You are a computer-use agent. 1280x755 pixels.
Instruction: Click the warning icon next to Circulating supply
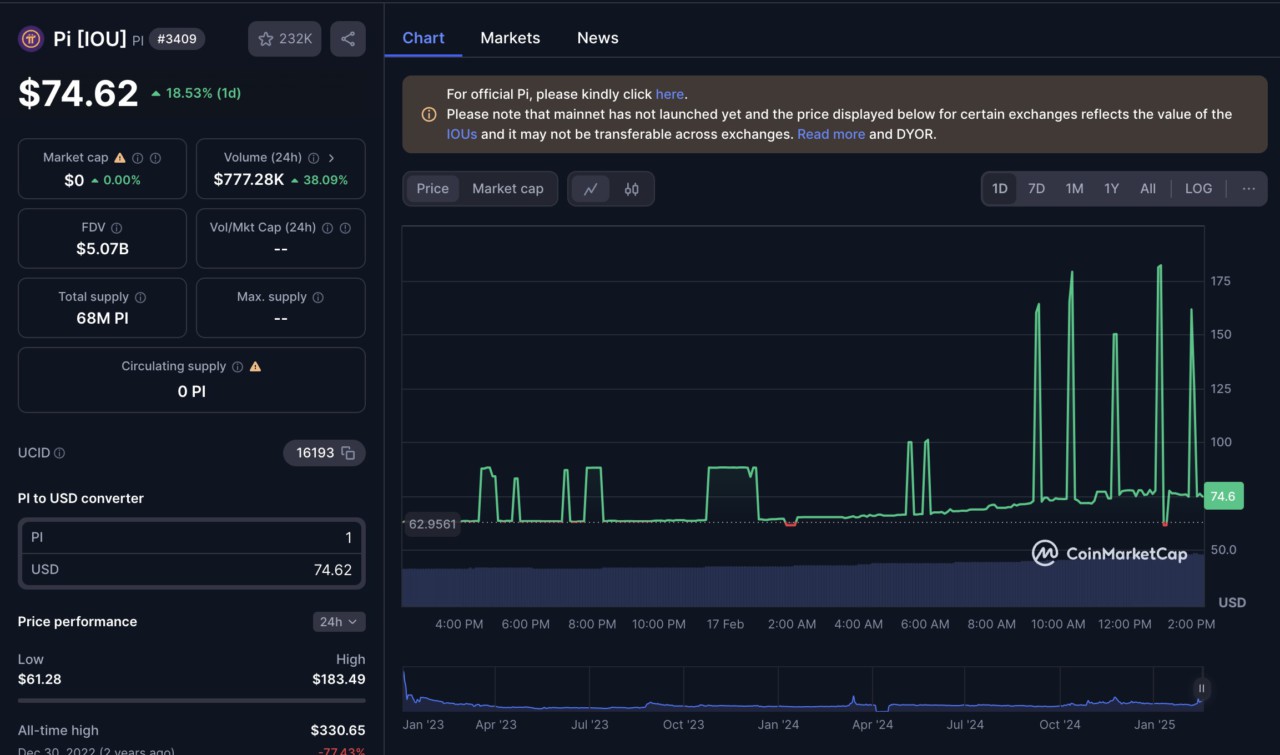pyautogui.click(x=255, y=367)
